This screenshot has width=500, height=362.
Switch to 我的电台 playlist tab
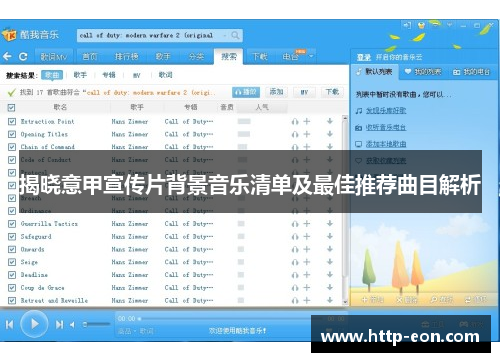(471, 72)
